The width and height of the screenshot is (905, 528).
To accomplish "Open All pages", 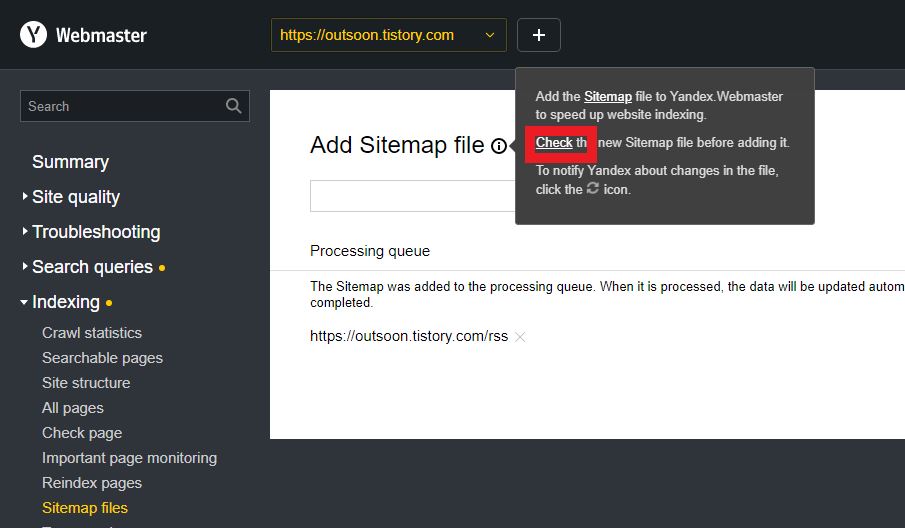I will pos(73,408).
